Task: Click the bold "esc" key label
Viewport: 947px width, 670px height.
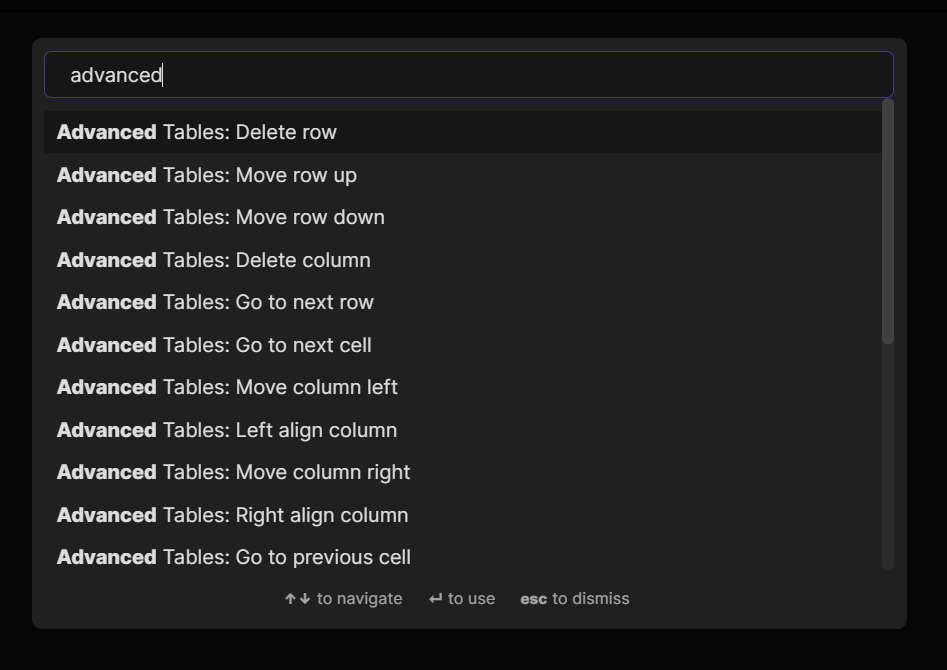Action: [x=533, y=598]
